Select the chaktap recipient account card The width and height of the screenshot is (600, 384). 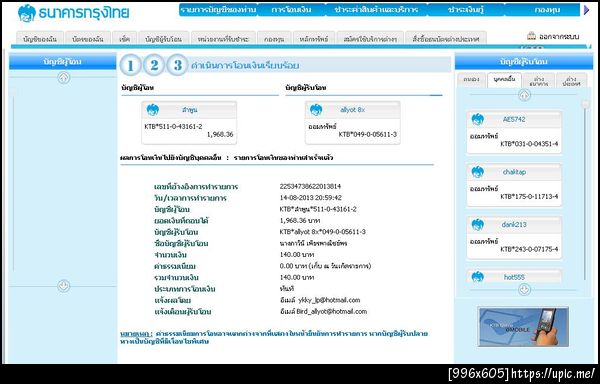(514, 185)
